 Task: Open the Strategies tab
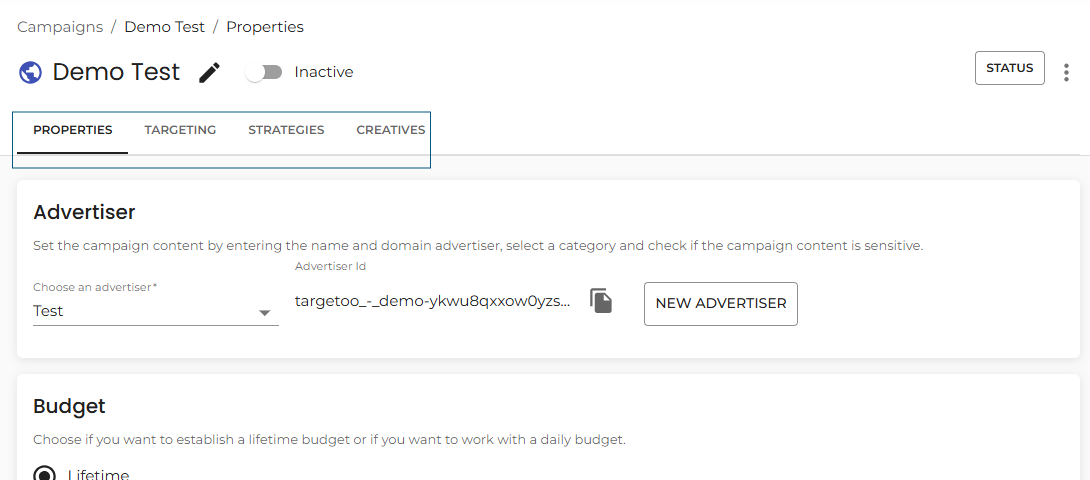click(x=286, y=130)
